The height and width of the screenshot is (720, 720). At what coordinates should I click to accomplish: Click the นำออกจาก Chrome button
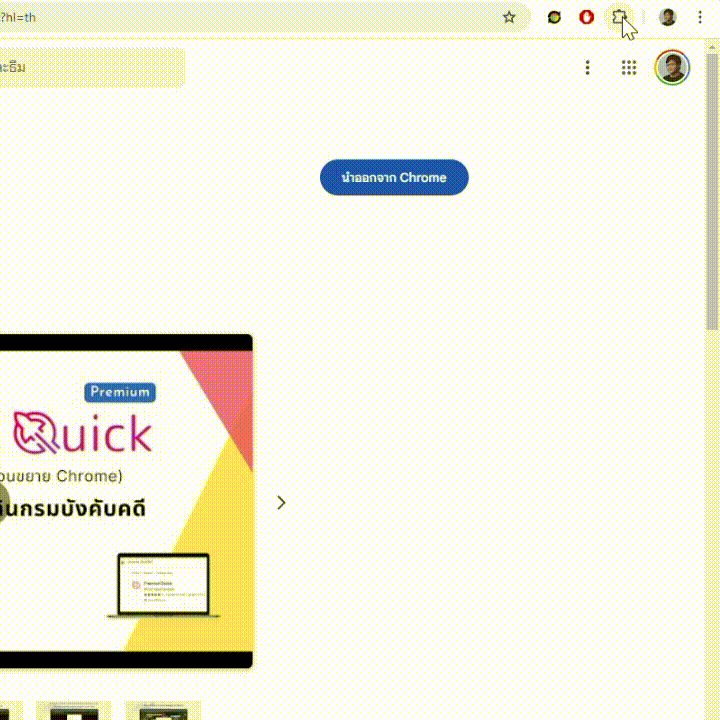(x=394, y=177)
